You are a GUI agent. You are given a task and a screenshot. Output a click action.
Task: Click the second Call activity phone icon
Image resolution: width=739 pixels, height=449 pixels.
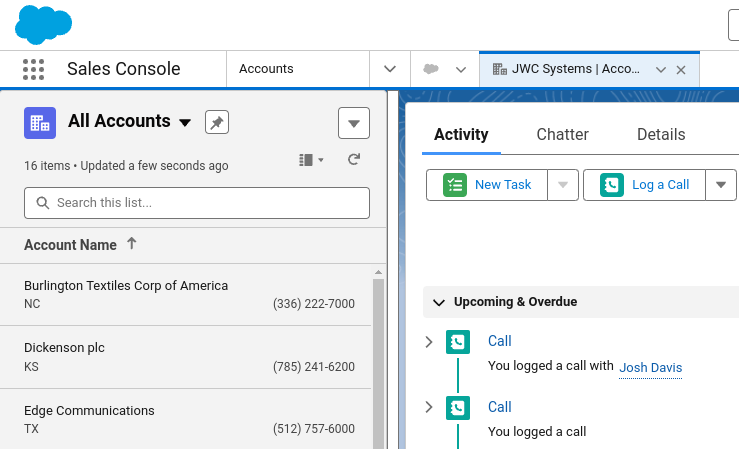pos(458,408)
